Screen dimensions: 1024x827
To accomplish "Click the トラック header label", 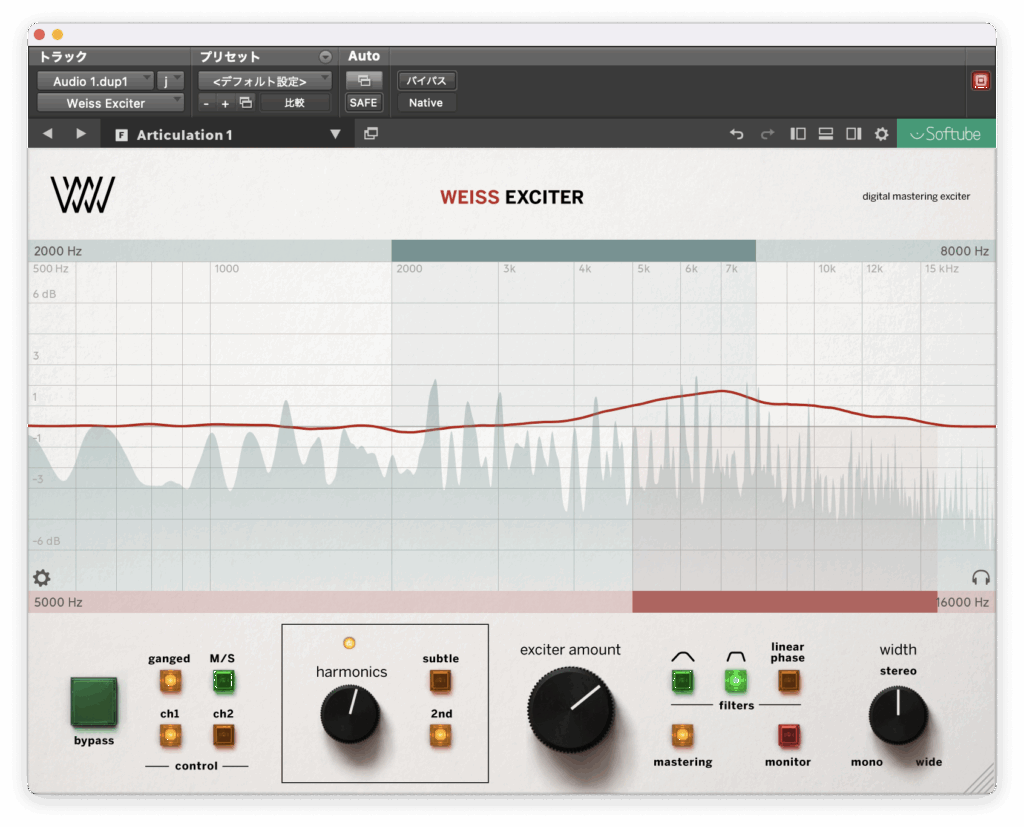I will pyautogui.click(x=63, y=57).
